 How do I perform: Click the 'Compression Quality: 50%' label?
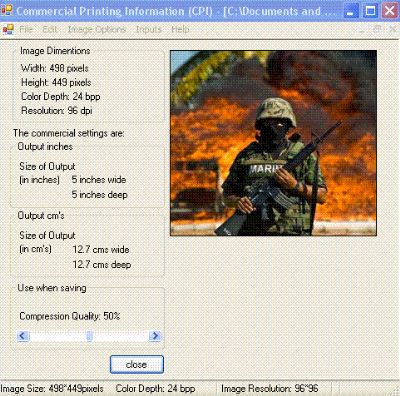coord(70,316)
